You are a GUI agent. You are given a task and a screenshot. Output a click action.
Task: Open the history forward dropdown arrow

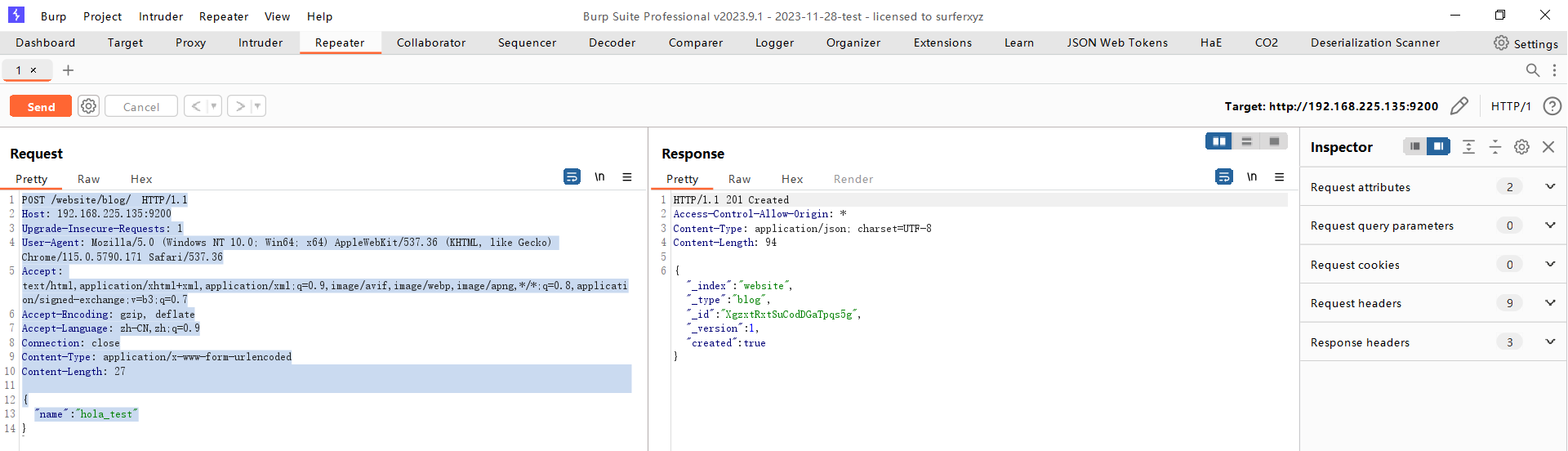pos(257,106)
